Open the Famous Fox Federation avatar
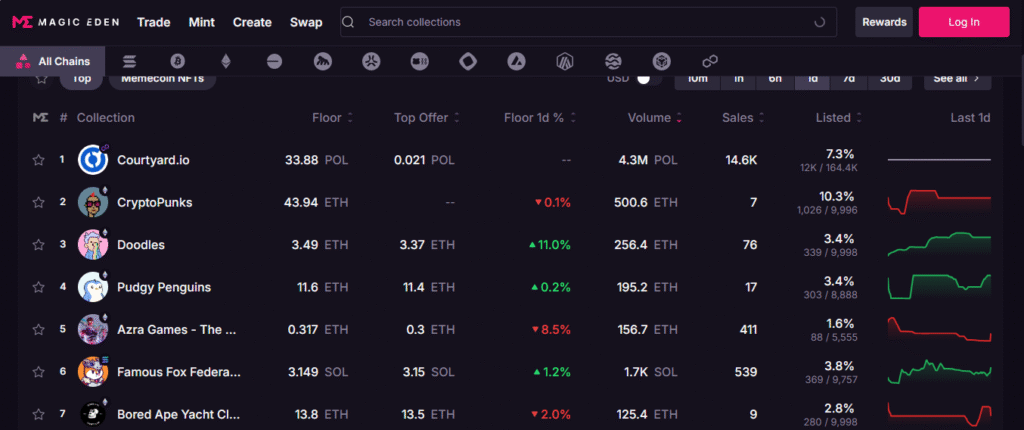The height and width of the screenshot is (430, 1024). click(93, 372)
